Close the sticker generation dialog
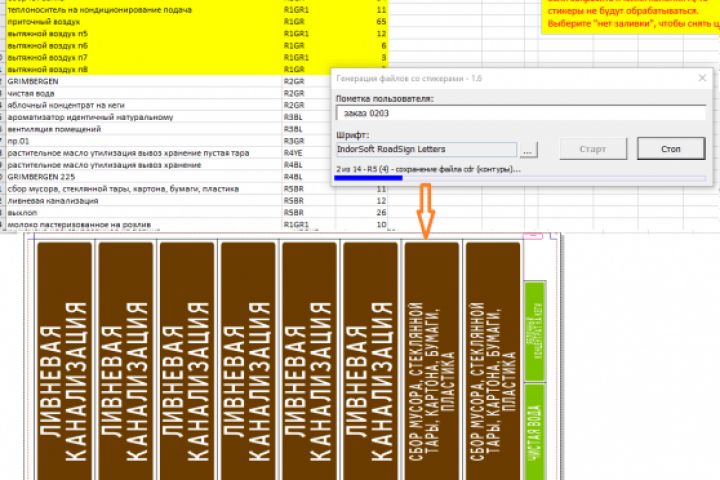The height and width of the screenshot is (480, 720). pyautogui.click(x=702, y=78)
